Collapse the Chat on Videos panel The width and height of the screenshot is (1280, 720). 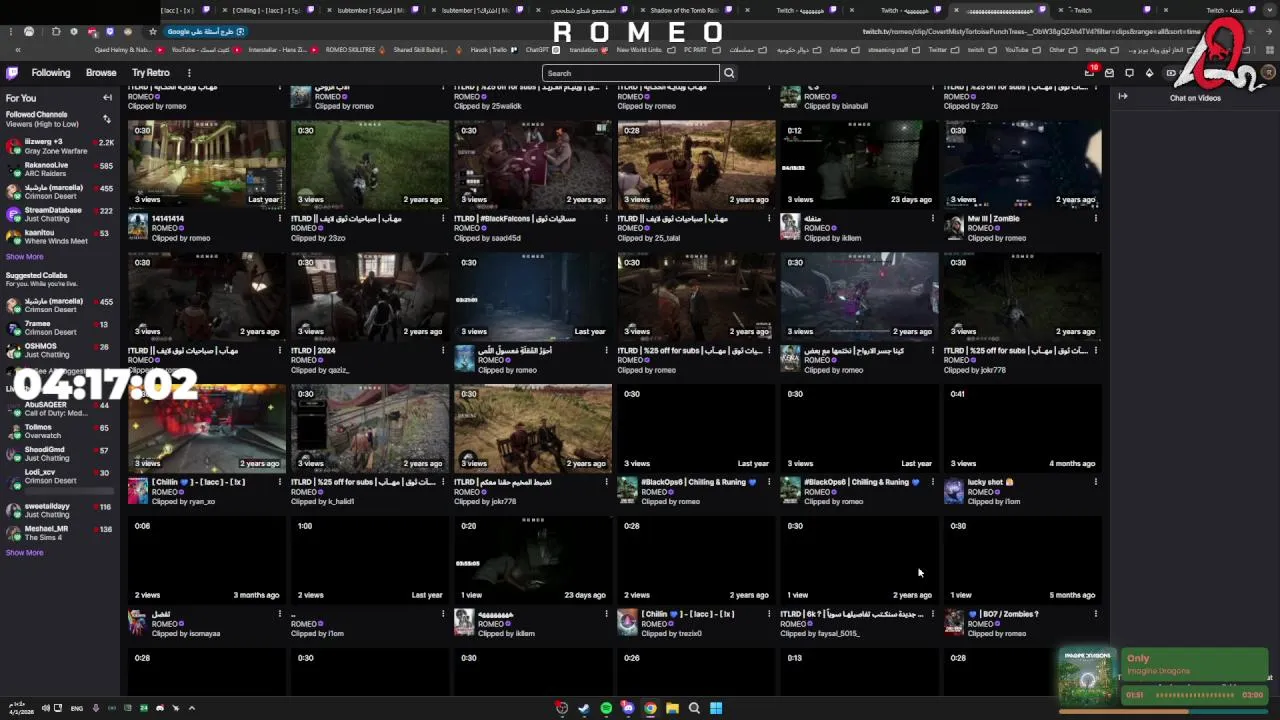1123,97
